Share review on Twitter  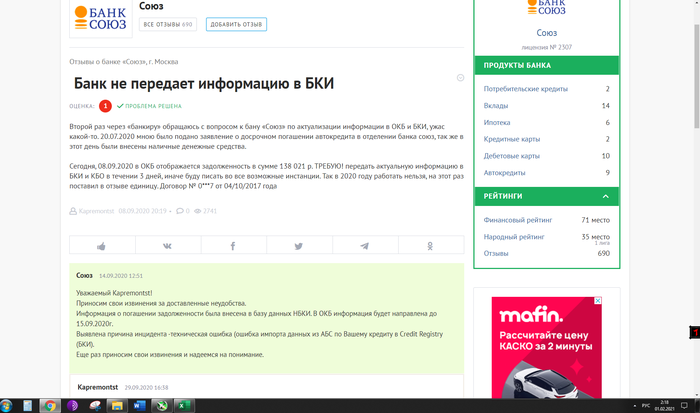(x=299, y=246)
